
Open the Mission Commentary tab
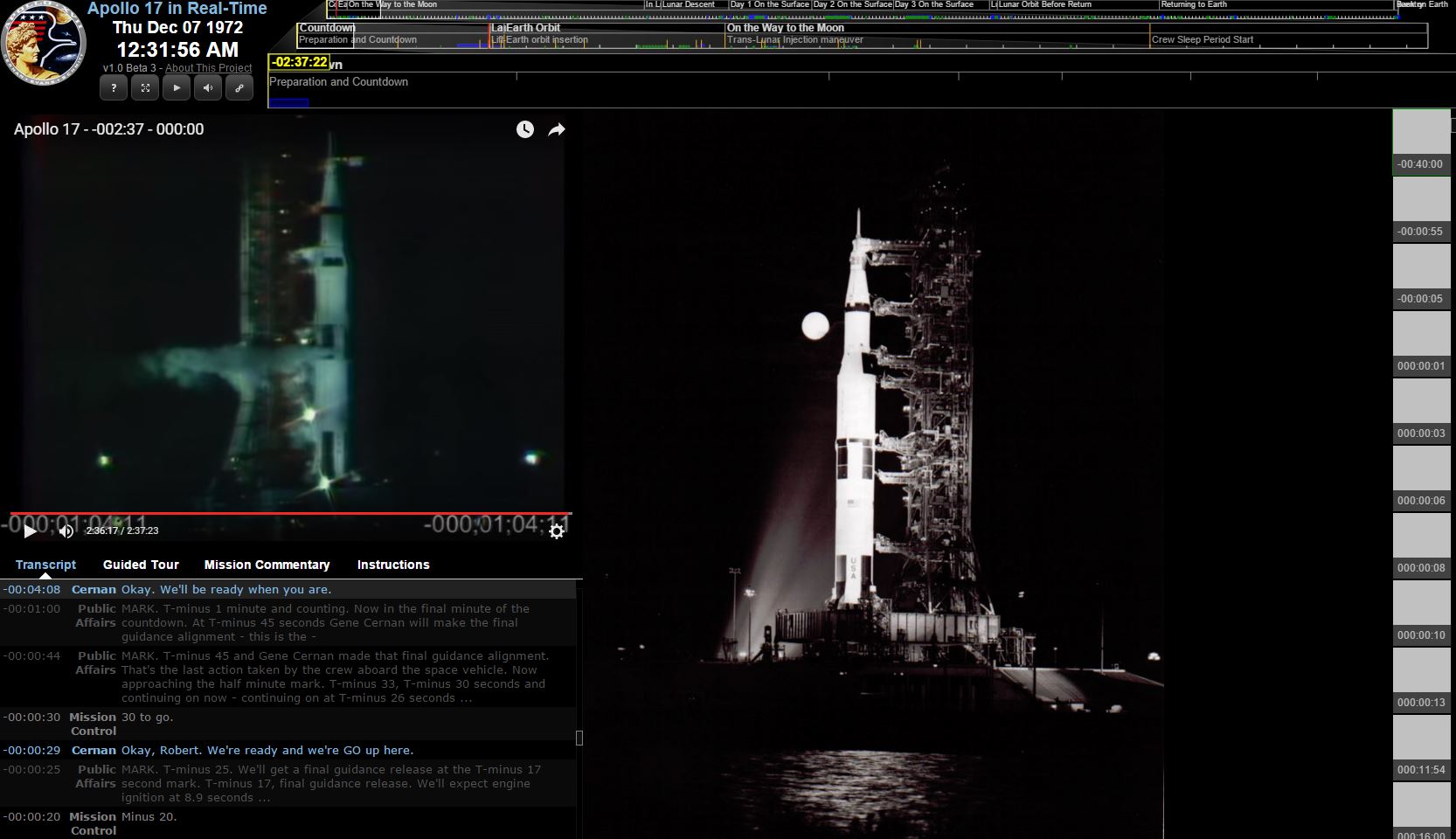[x=267, y=565]
